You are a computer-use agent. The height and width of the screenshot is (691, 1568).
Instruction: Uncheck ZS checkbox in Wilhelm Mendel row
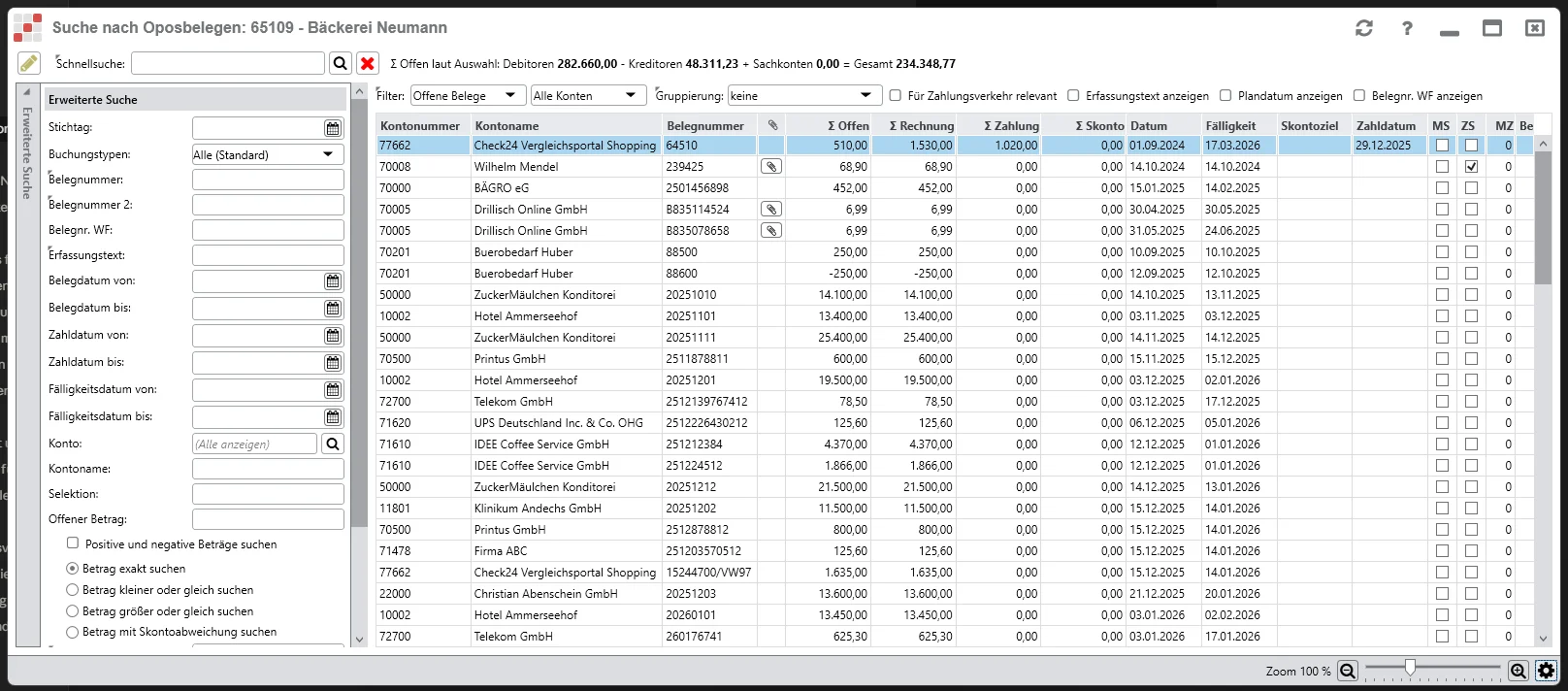tap(1471, 167)
